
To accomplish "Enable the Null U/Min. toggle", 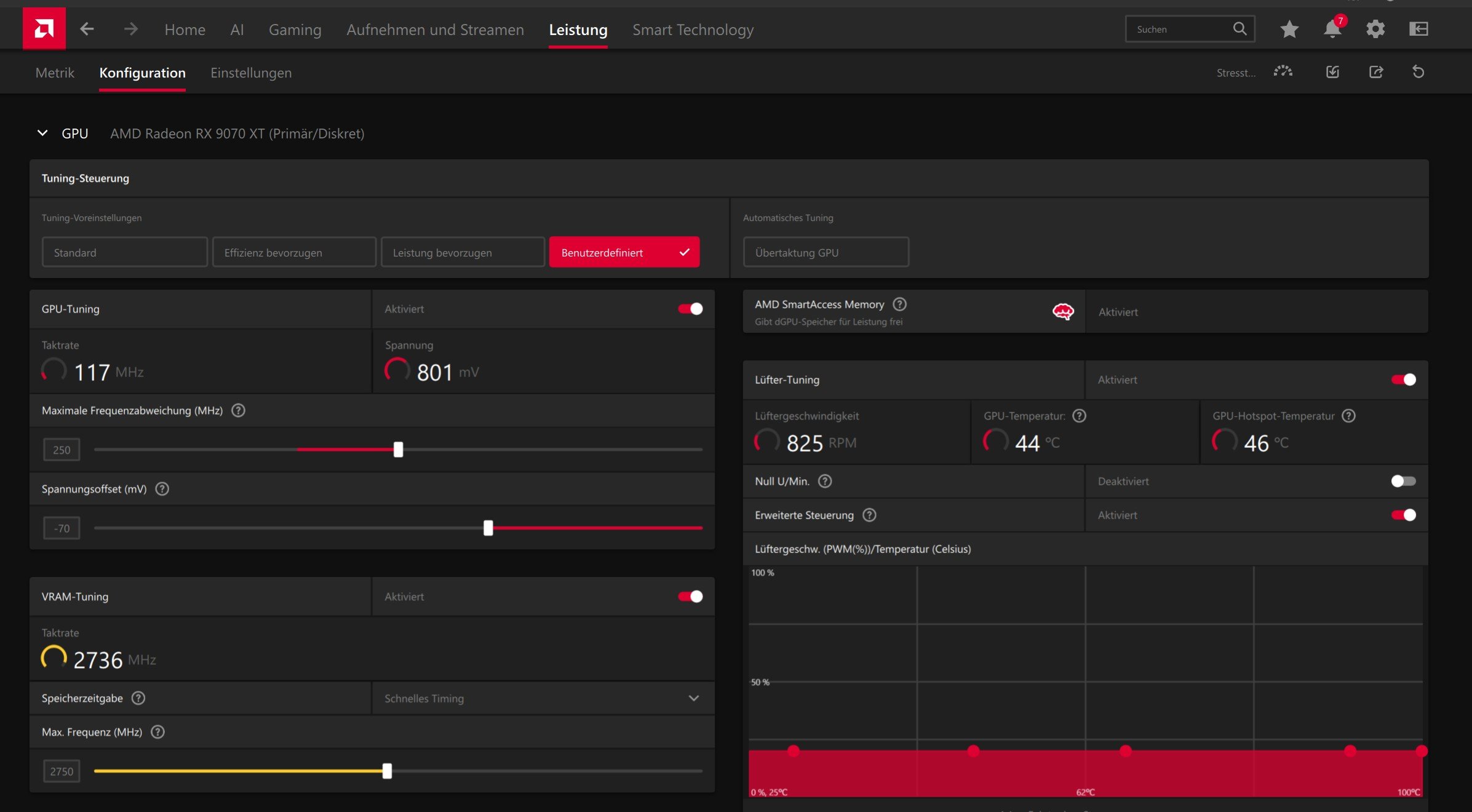I will (x=1403, y=481).
